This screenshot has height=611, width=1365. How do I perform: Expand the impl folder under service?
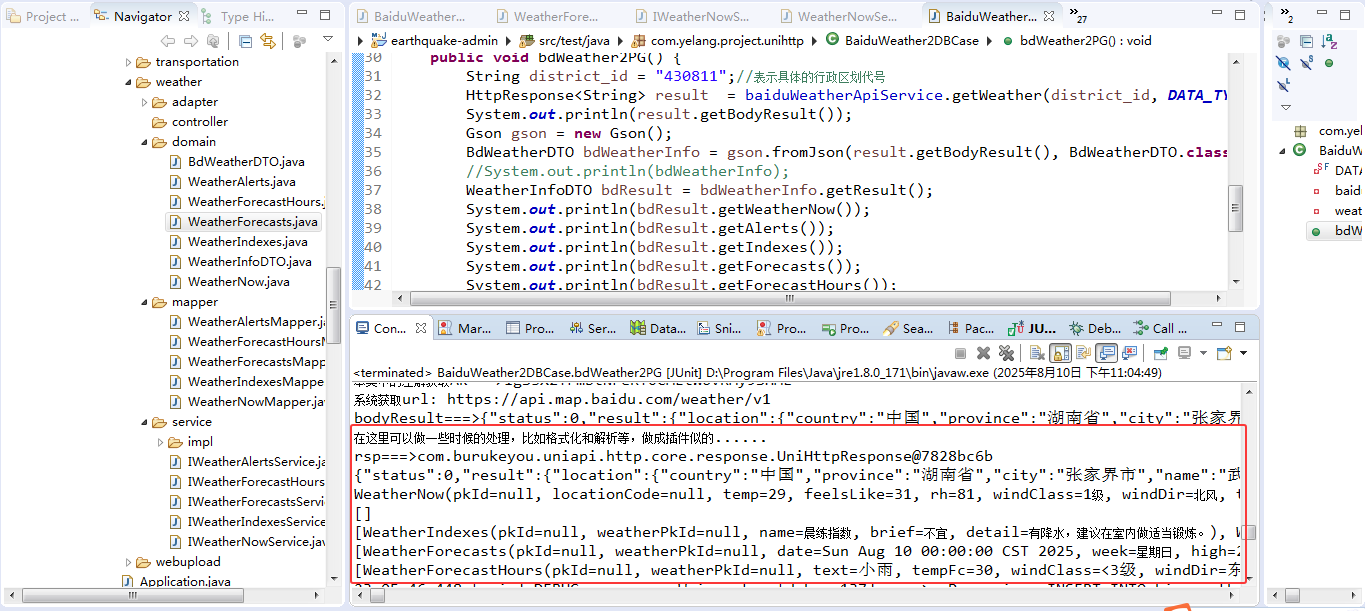tap(161, 442)
